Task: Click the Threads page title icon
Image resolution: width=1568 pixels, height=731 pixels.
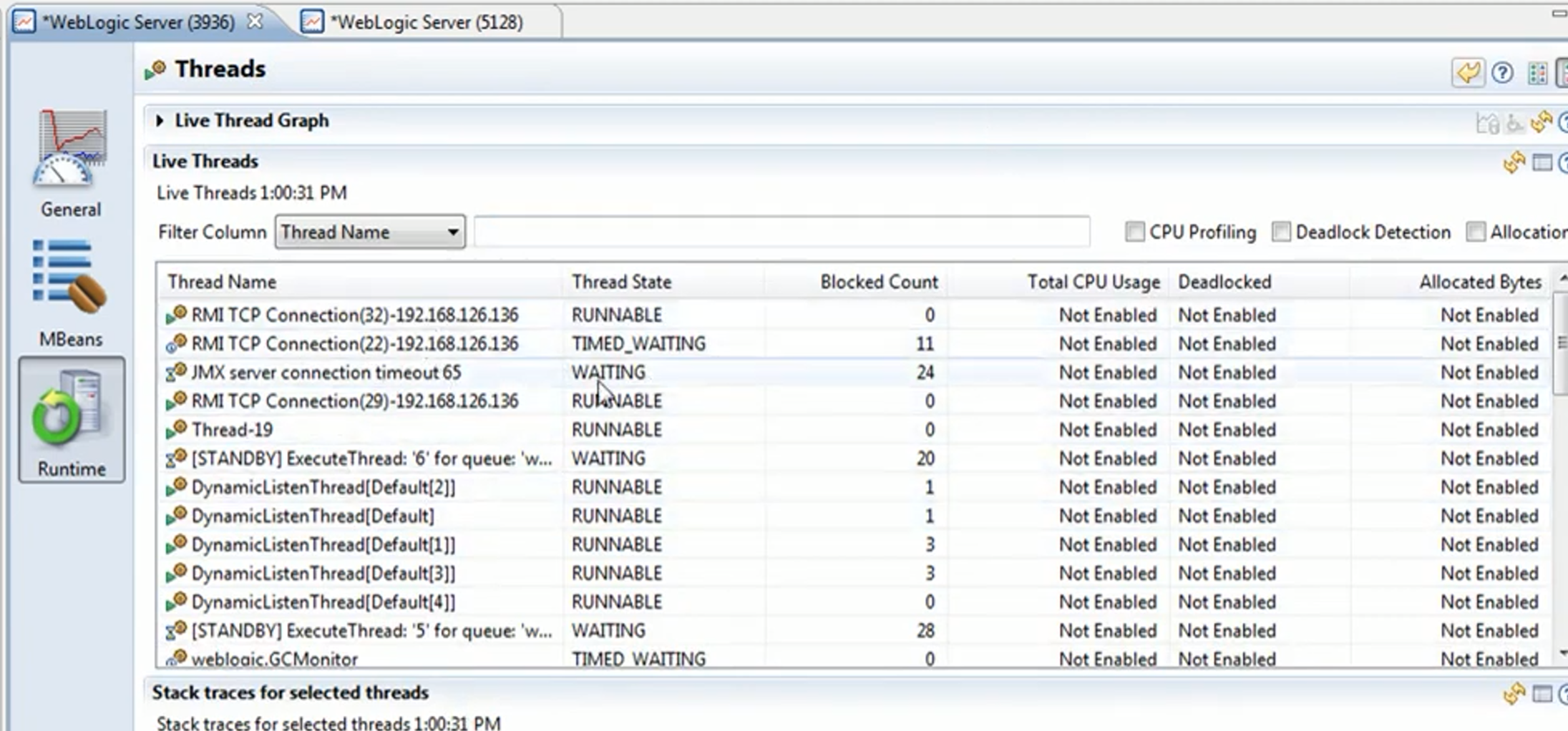Action: 155,69
